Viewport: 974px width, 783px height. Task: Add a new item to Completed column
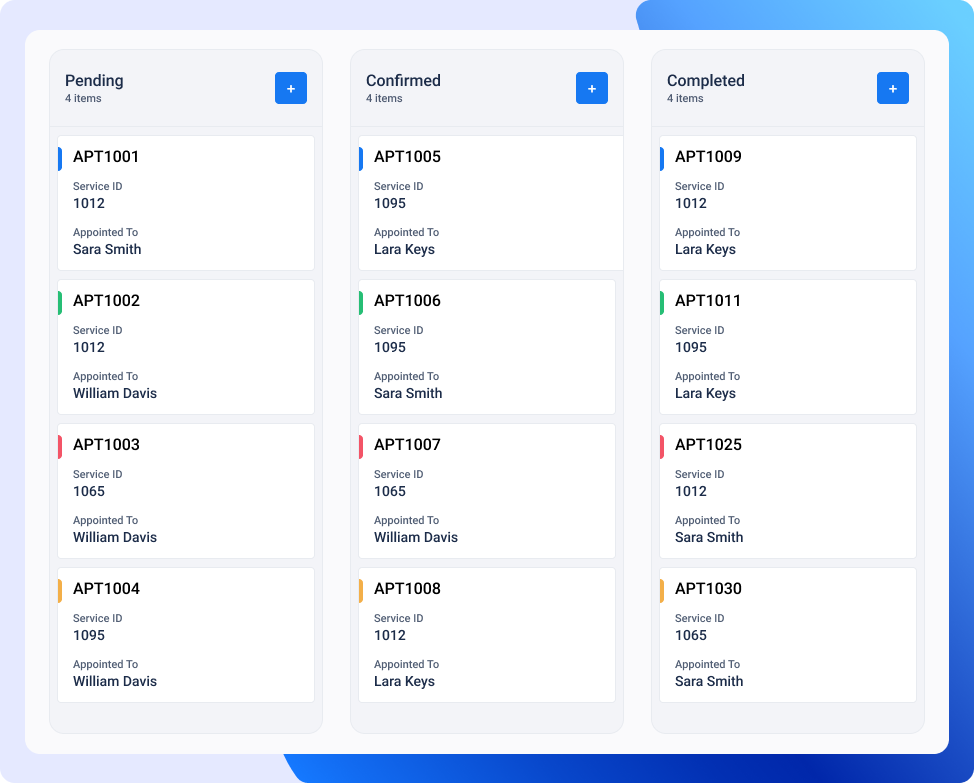tap(893, 88)
